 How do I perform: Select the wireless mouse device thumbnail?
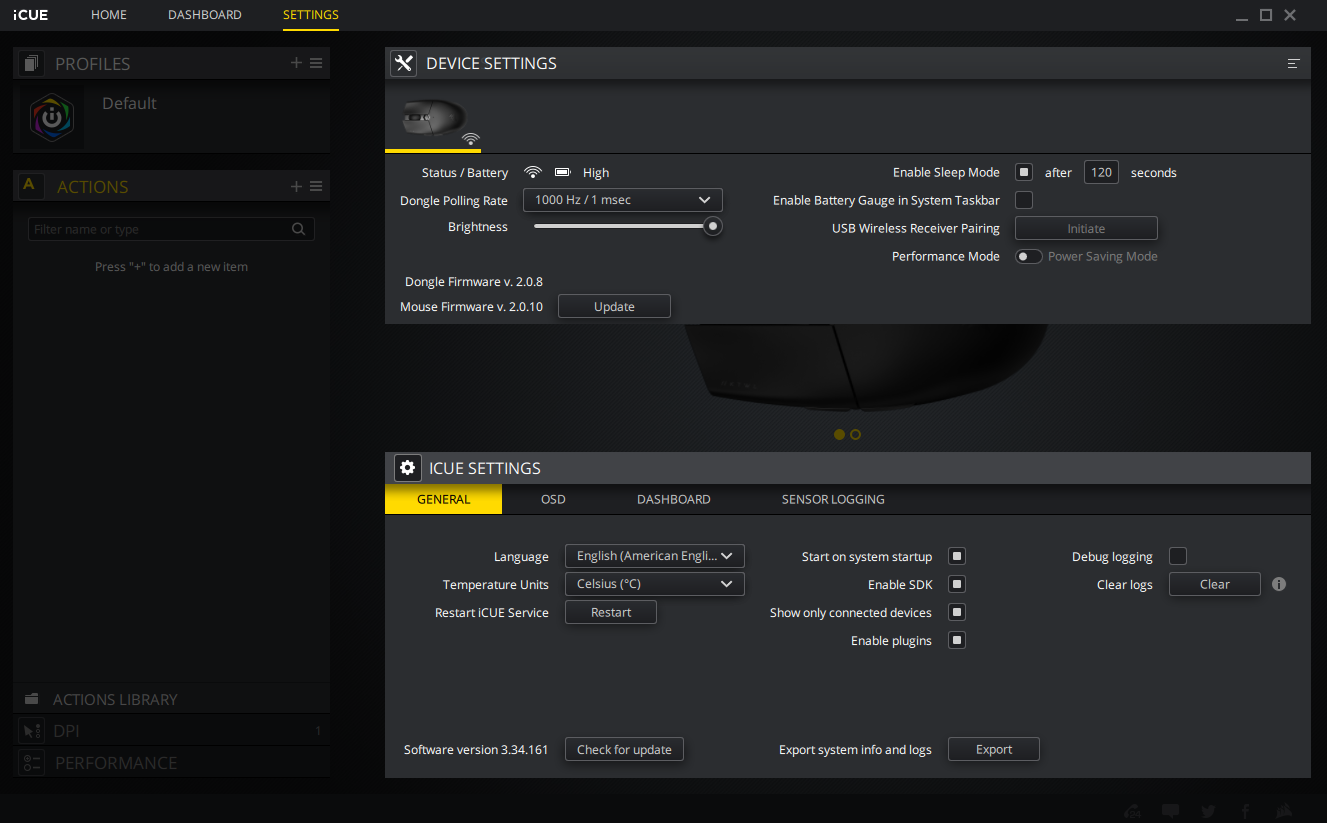coord(433,117)
